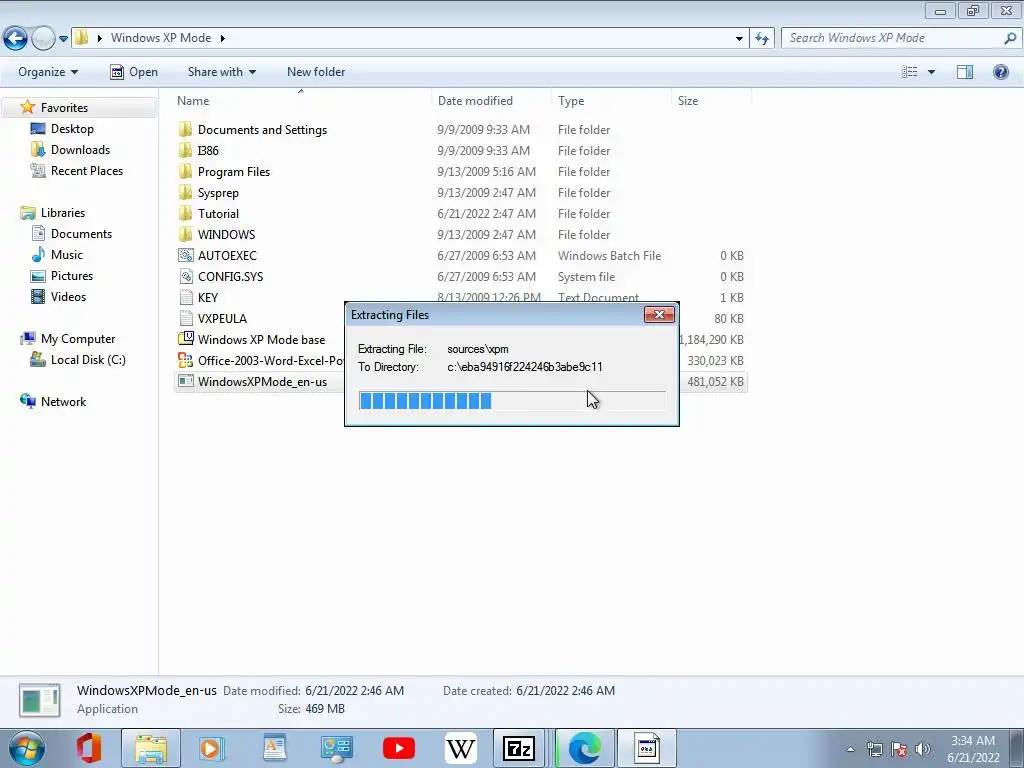
Task: Open the Pictures library
Action: [72, 276]
